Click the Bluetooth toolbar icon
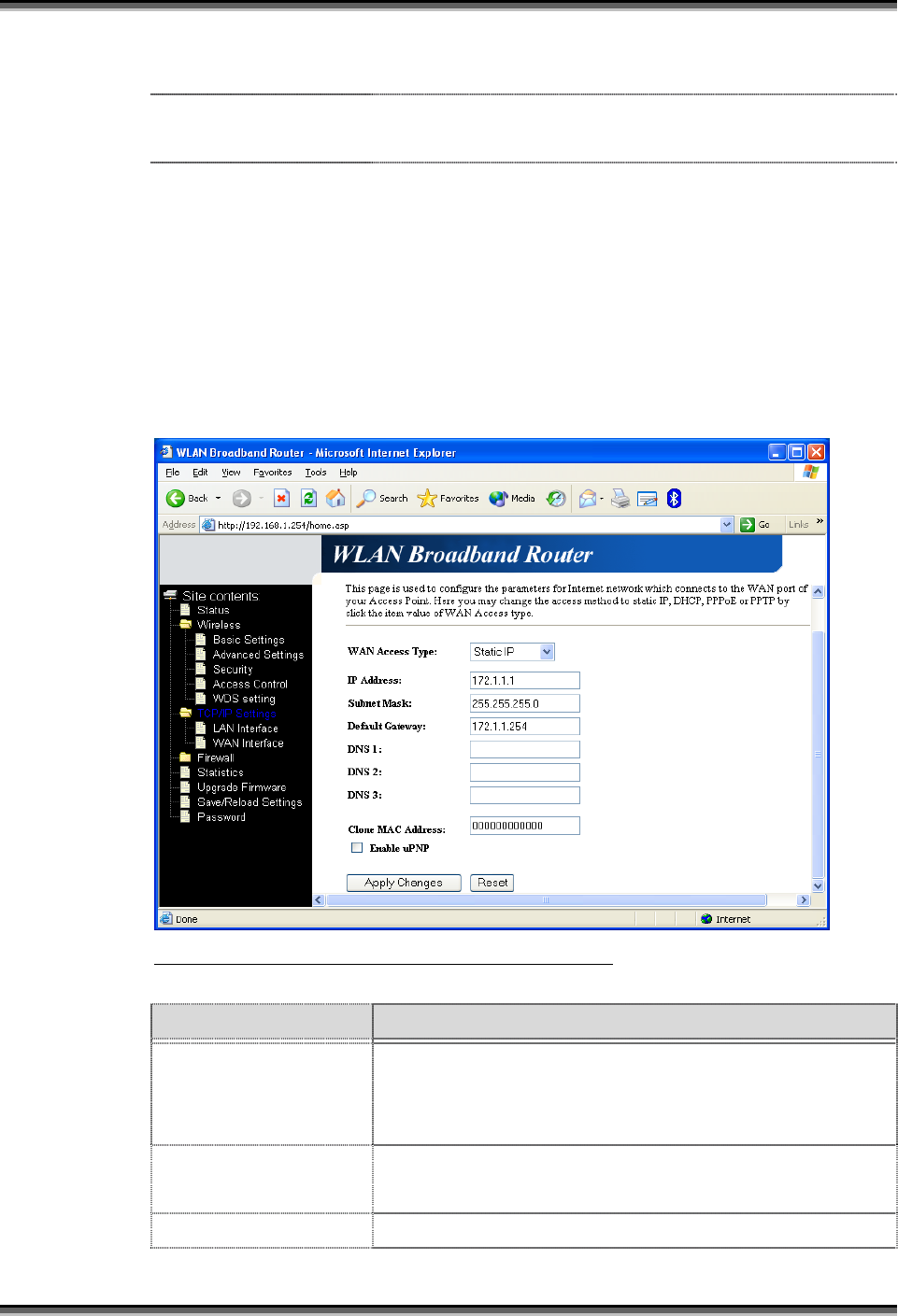The image size is (898, 1316). click(675, 499)
